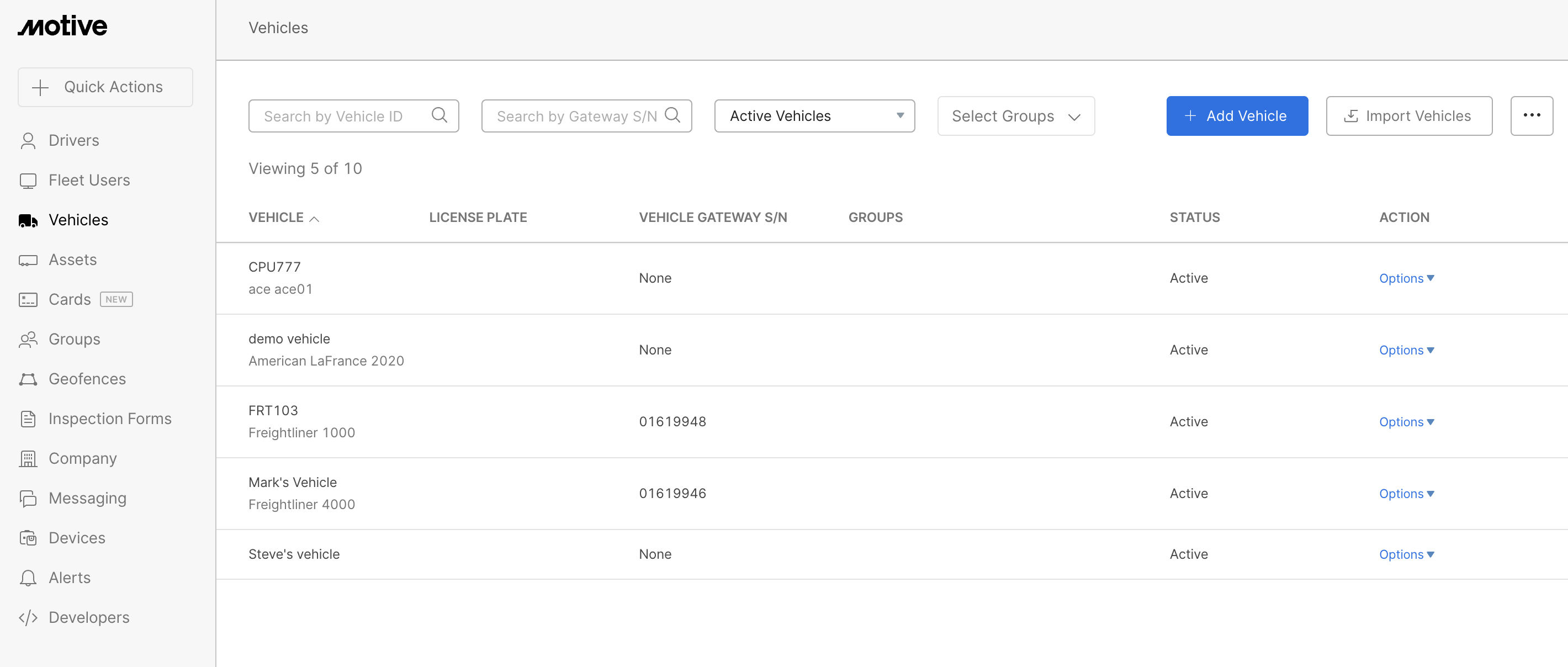Click the Cards icon in sidebar
Image resolution: width=1568 pixels, height=667 pixels.
point(28,299)
